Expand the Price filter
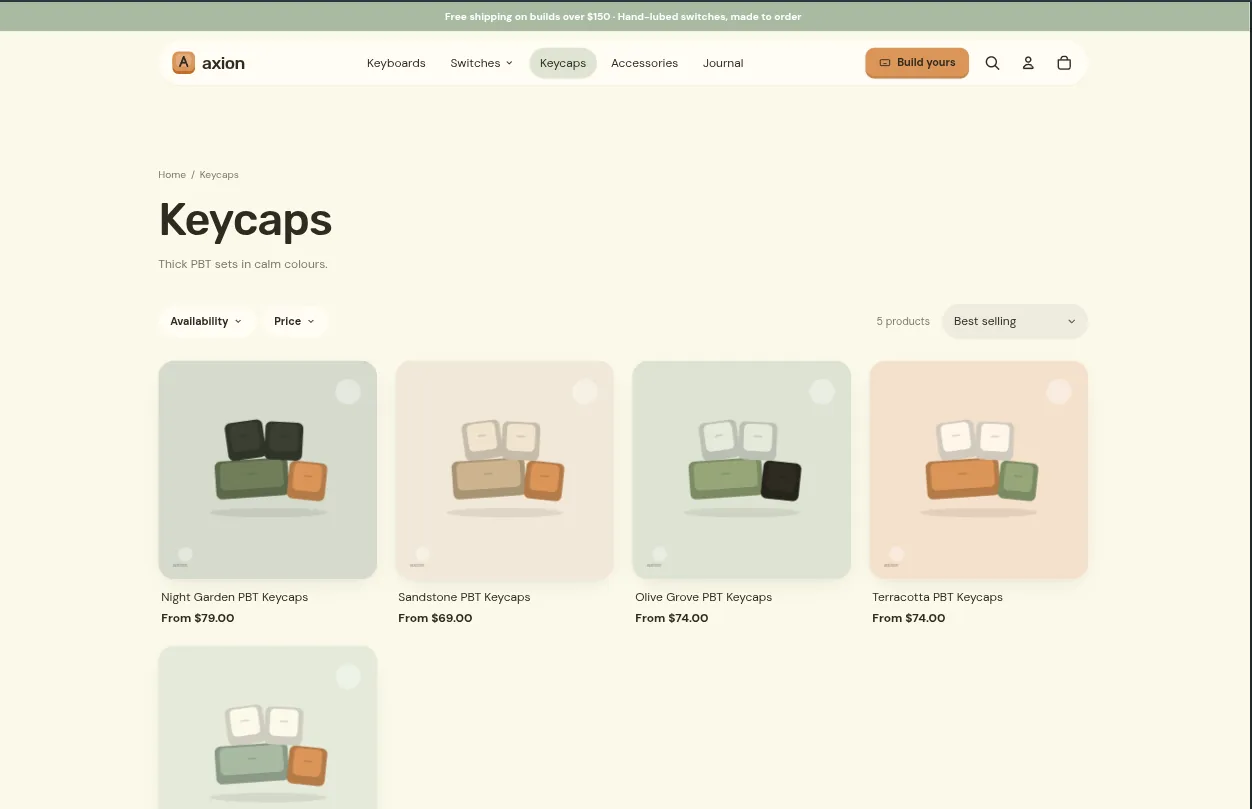The width and height of the screenshot is (1252, 809). point(295,321)
